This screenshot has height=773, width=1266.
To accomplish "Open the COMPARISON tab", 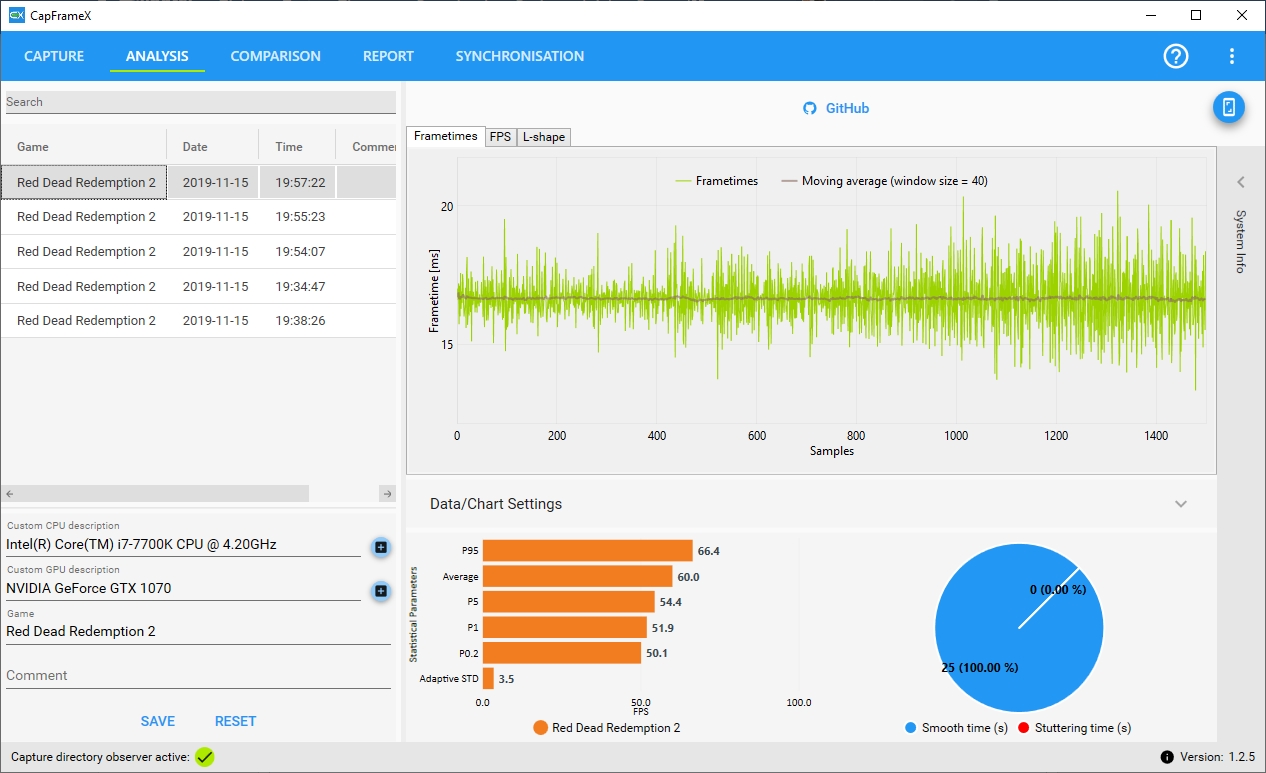I will (x=276, y=56).
